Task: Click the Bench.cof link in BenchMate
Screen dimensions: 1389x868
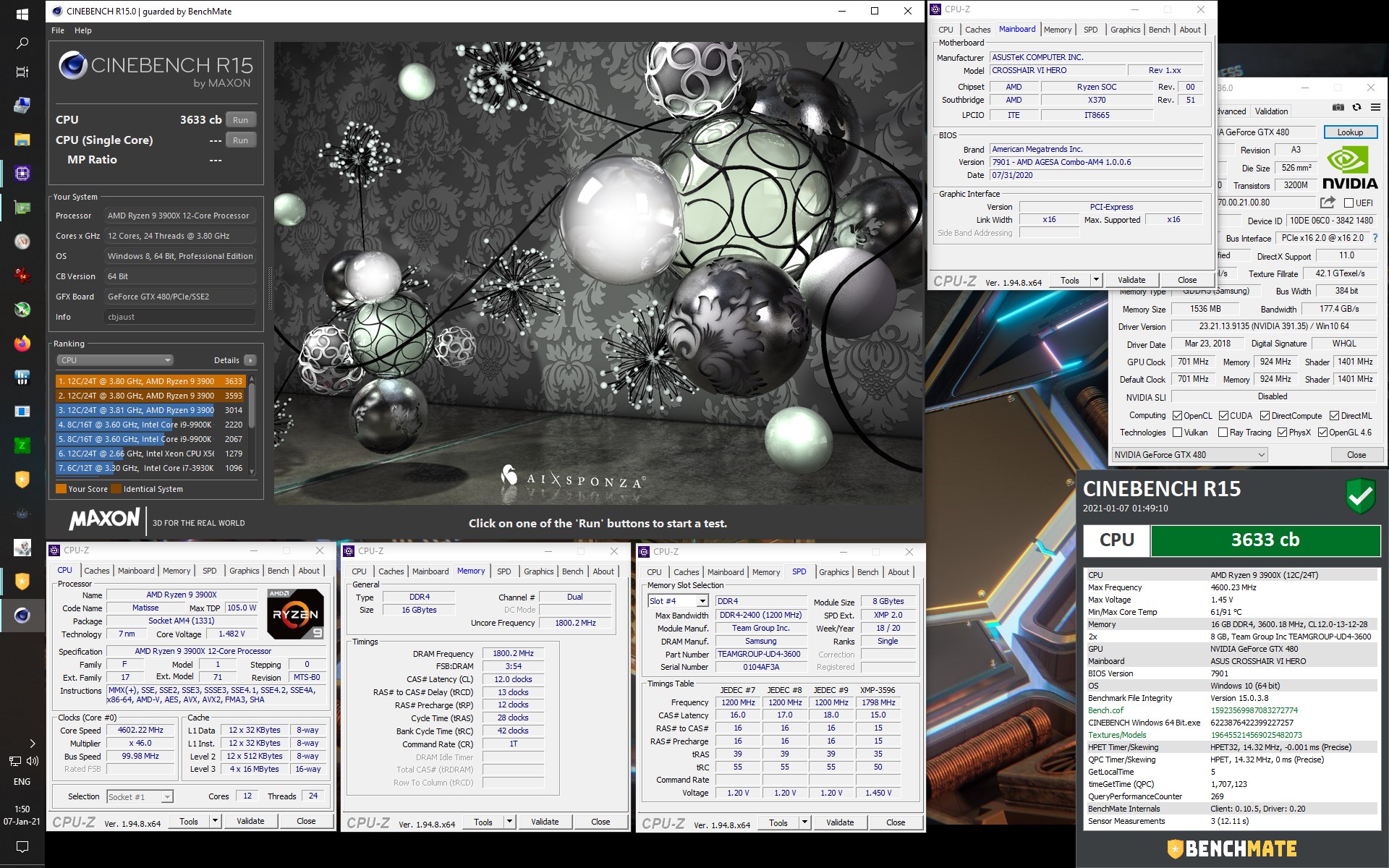Action: [1105, 710]
